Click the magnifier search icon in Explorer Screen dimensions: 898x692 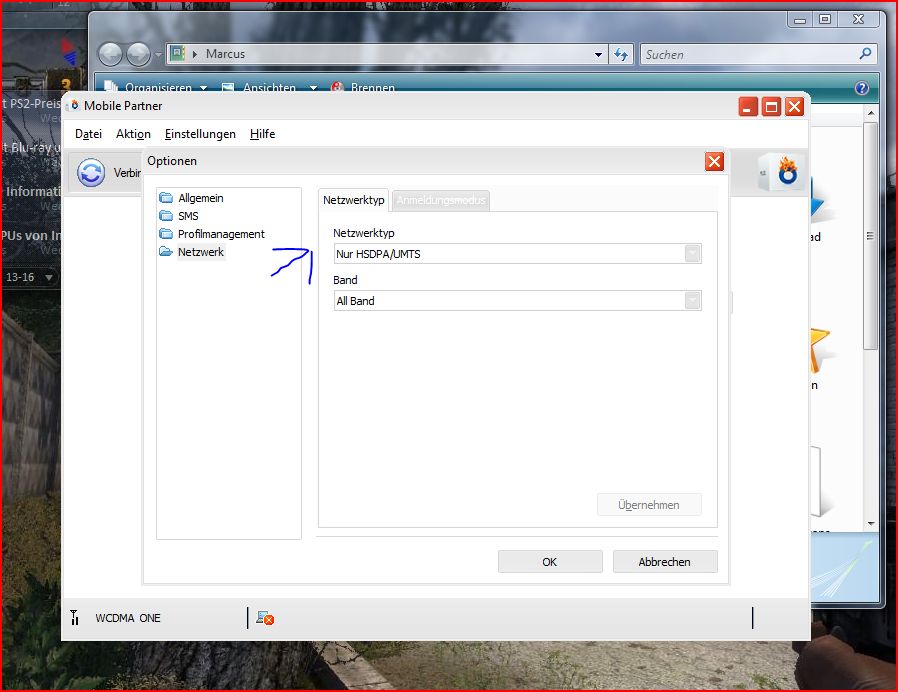point(865,54)
